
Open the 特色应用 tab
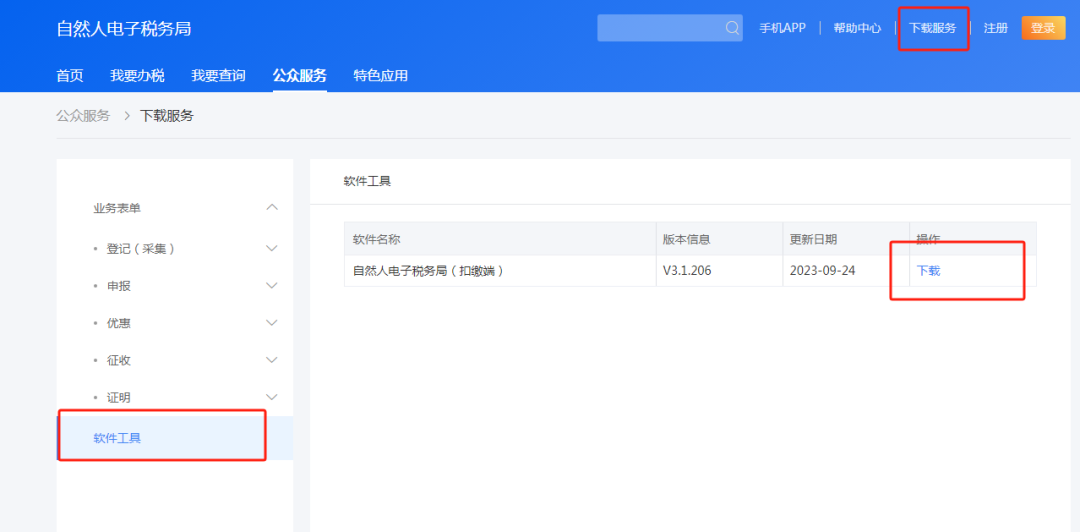tap(380, 76)
